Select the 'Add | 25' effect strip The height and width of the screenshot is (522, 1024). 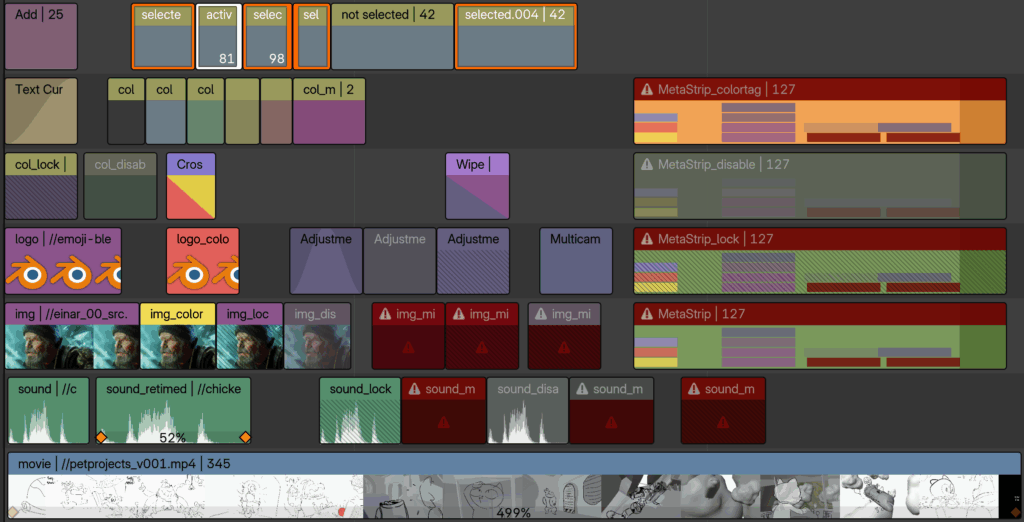(x=41, y=37)
